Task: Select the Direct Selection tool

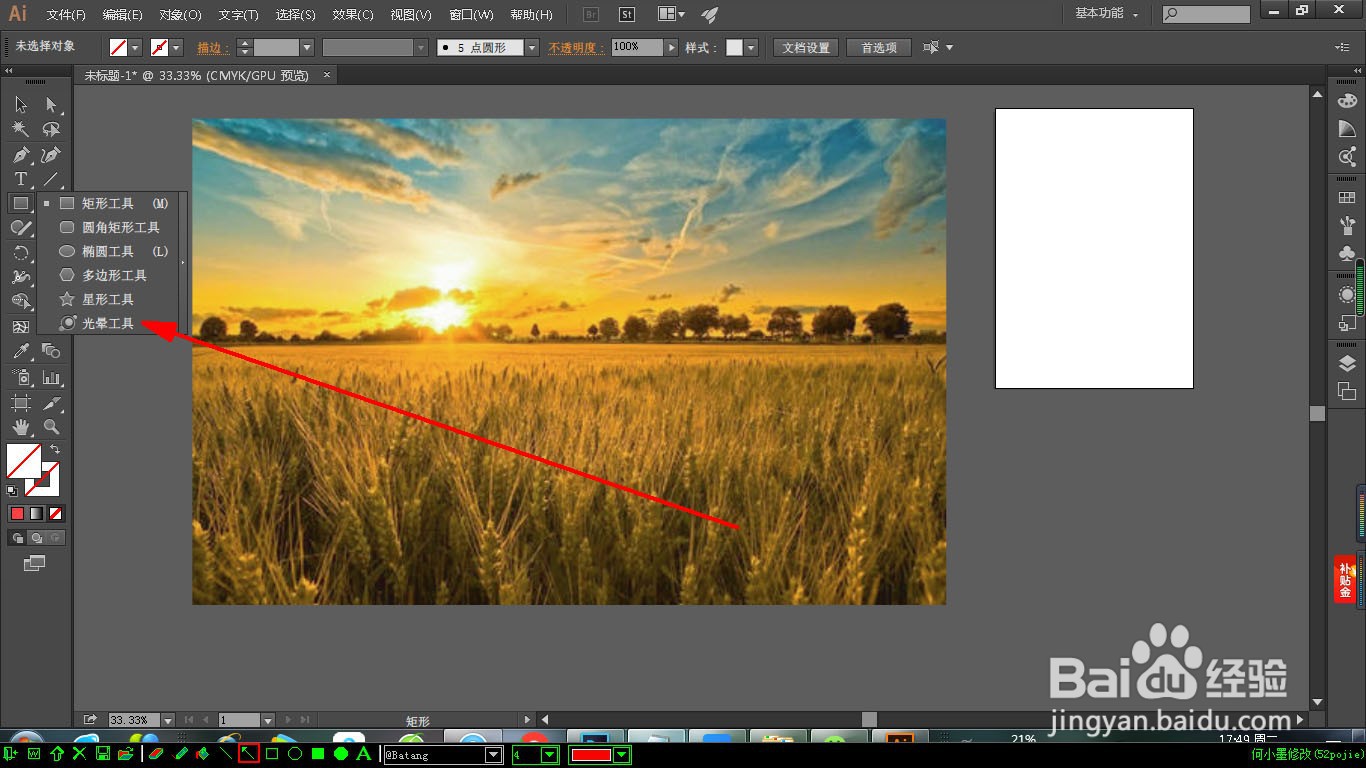Action: pyautogui.click(x=51, y=104)
